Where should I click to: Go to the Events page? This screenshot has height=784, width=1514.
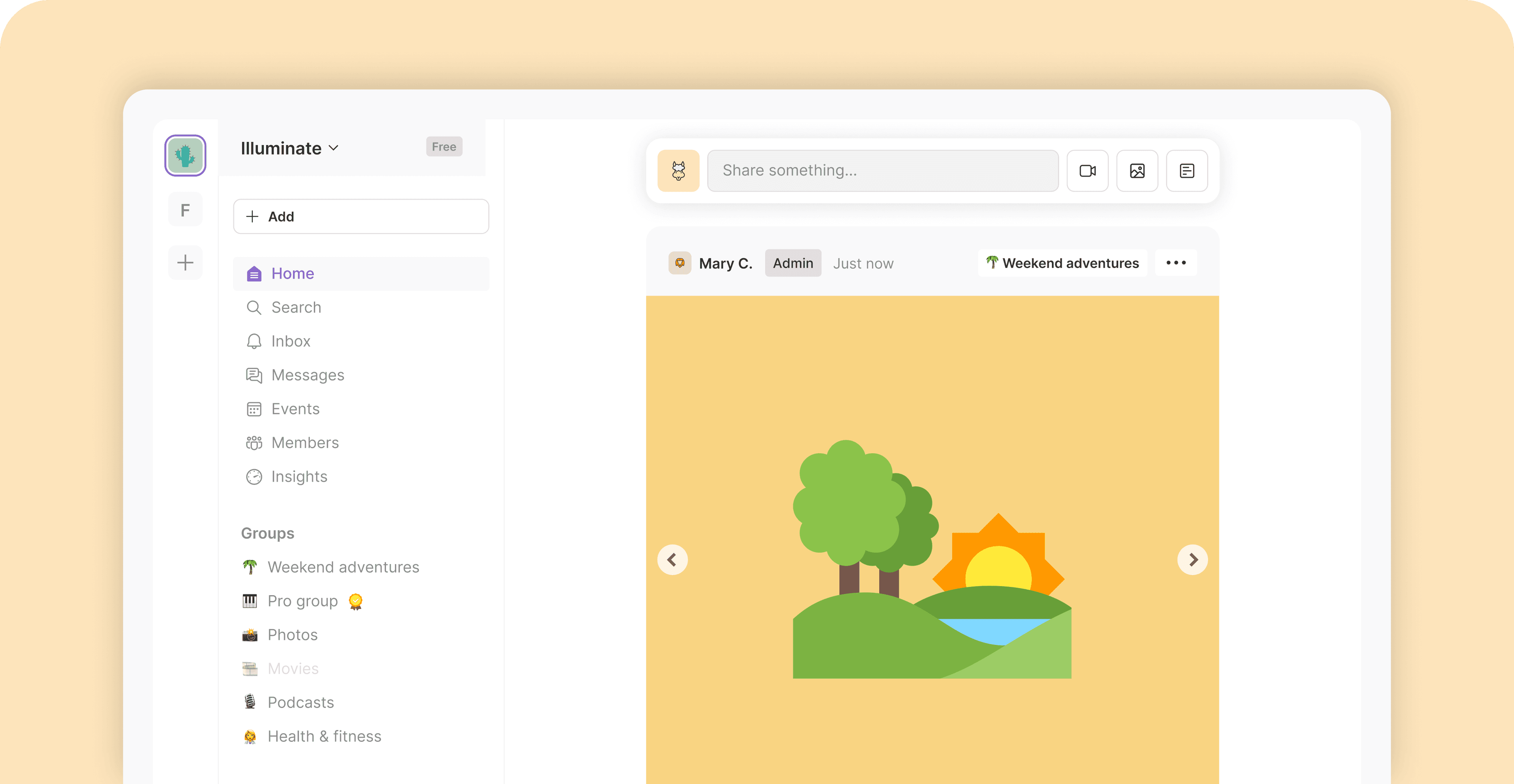(295, 409)
